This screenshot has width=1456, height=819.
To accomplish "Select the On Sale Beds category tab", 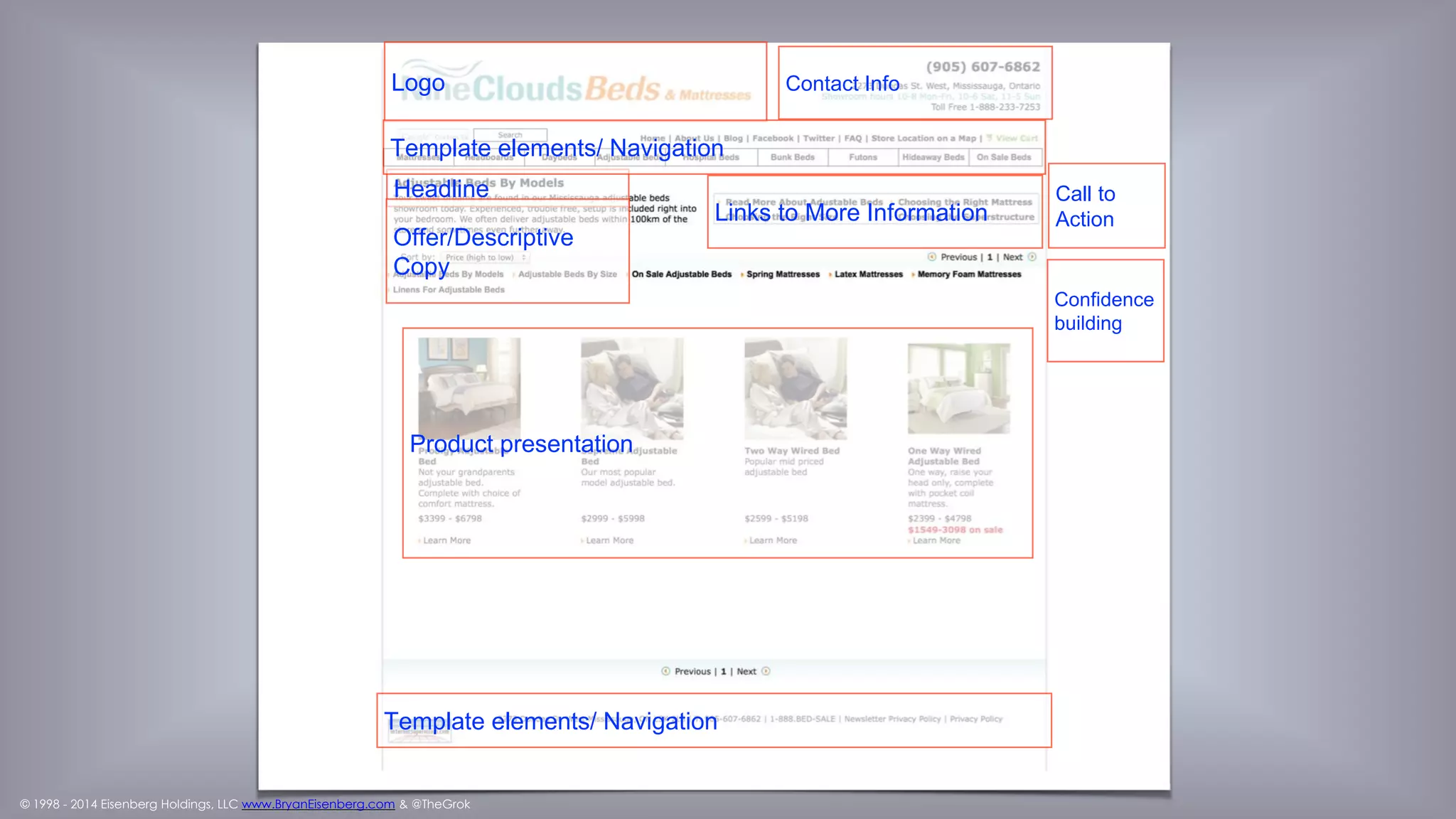I will (x=1004, y=157).
